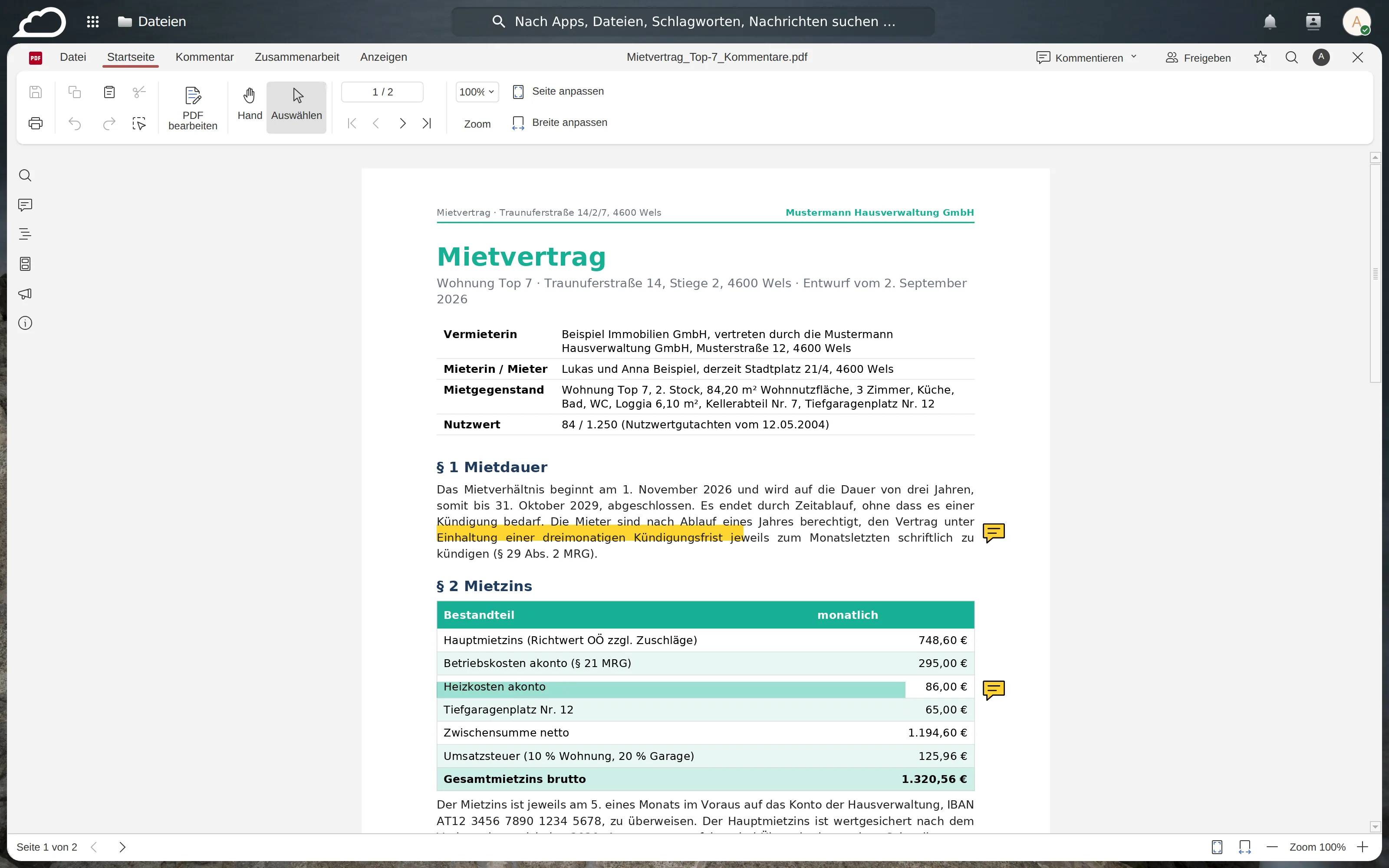The height and width of the screenshot is (868, 1389).
Task: Open the headings navigation panel
Action: click(25, 234)
